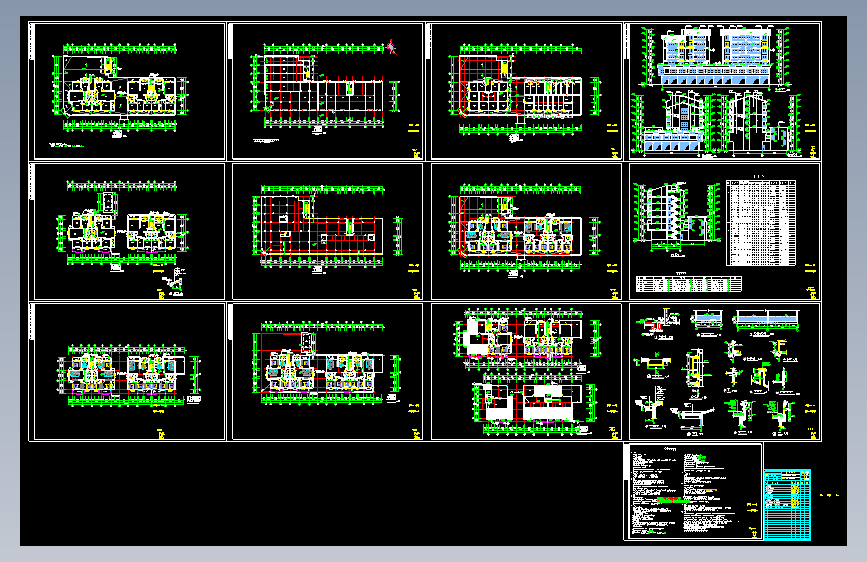
Task: Click the wide horizontal table below the section
Action: point(688,284)
